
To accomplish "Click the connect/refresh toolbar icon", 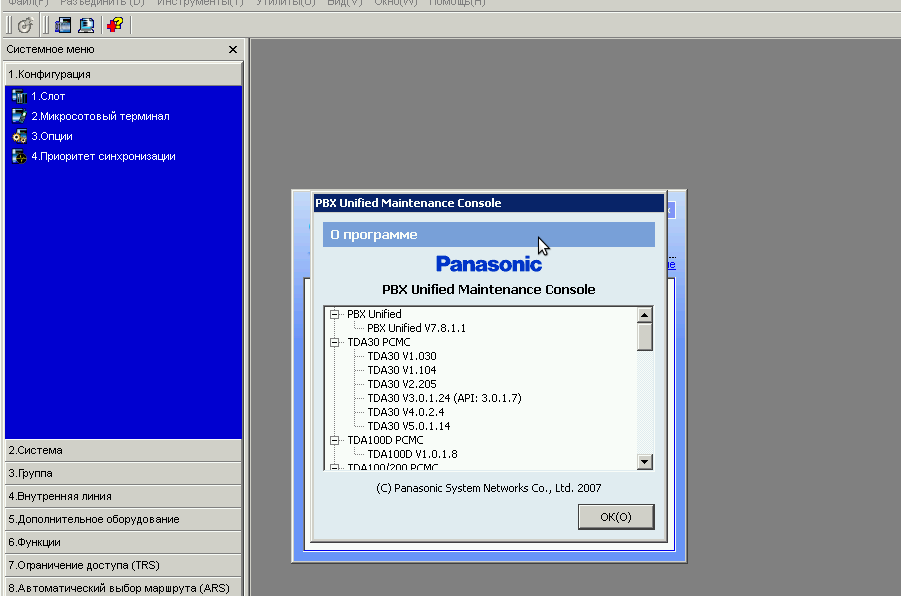I will (x=25, y=25).
